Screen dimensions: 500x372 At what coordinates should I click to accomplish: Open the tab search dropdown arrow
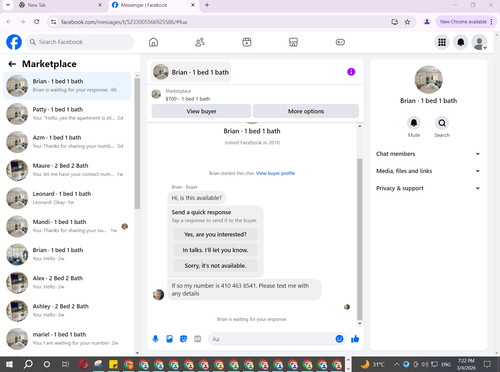click(x=8, y=5)
